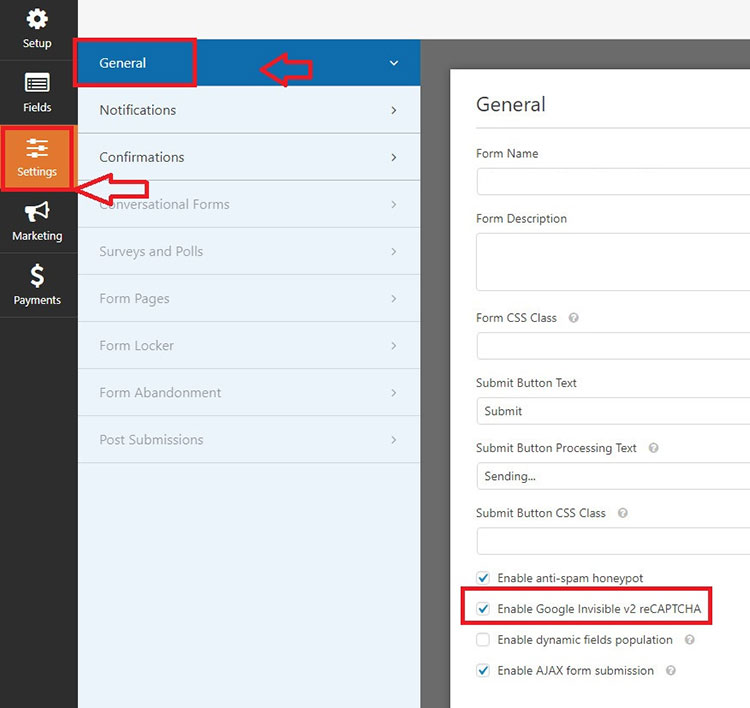The image size is (750, 708).
Task: Show help for Submit Button Processing Text
Action: [x=653, y=448]
